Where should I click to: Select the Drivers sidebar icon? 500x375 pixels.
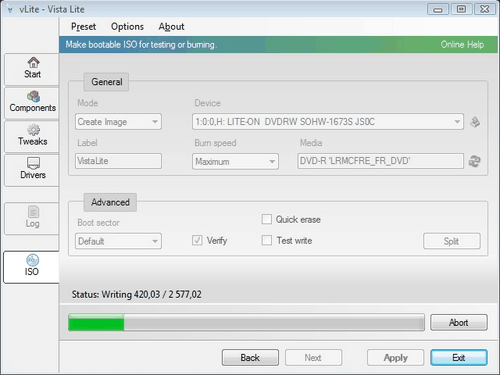tap(33, 163)
